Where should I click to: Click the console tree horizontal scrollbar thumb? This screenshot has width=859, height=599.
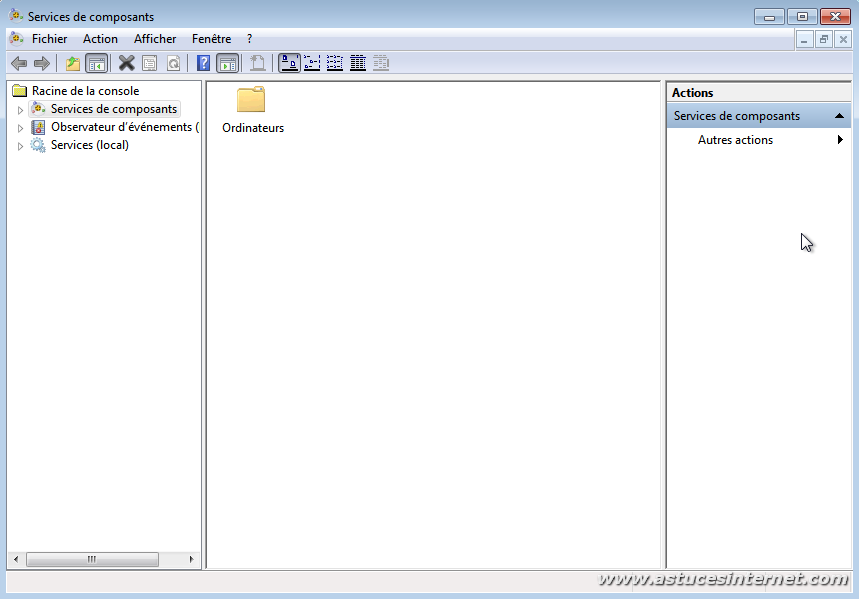point(91,559)
